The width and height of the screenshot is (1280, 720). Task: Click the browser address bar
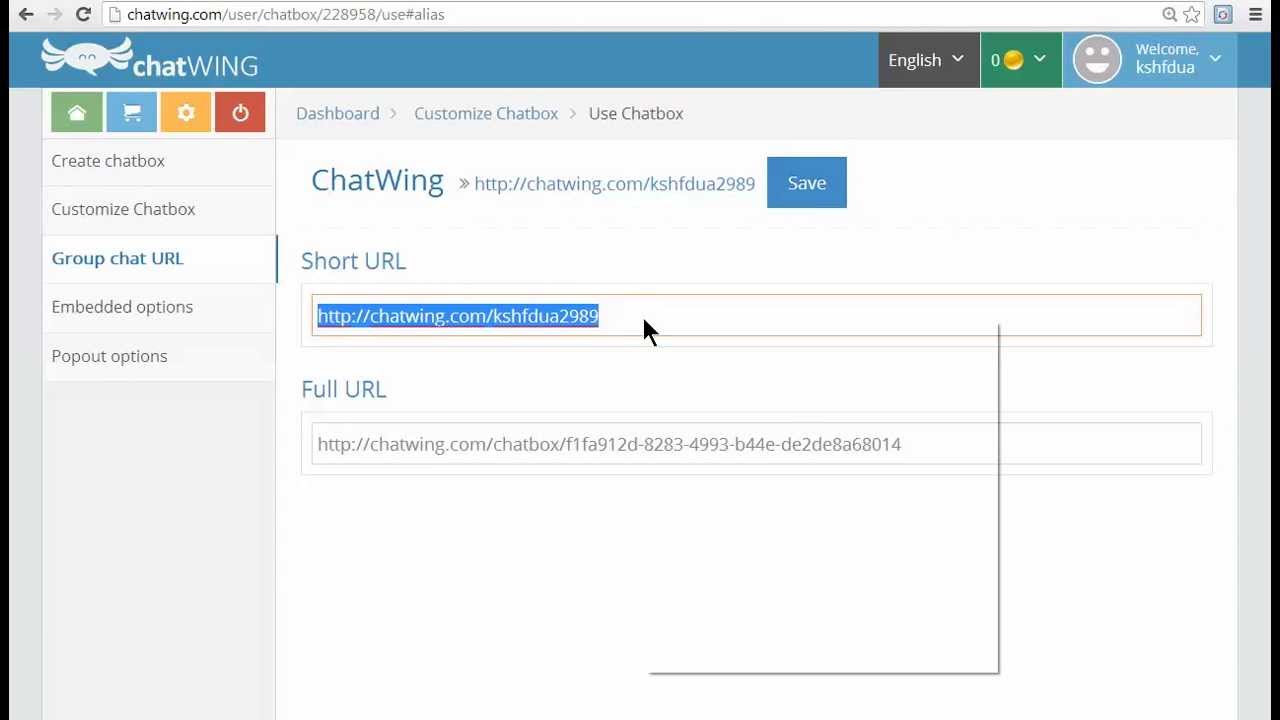pyautogui.click(x=630, y=14)
